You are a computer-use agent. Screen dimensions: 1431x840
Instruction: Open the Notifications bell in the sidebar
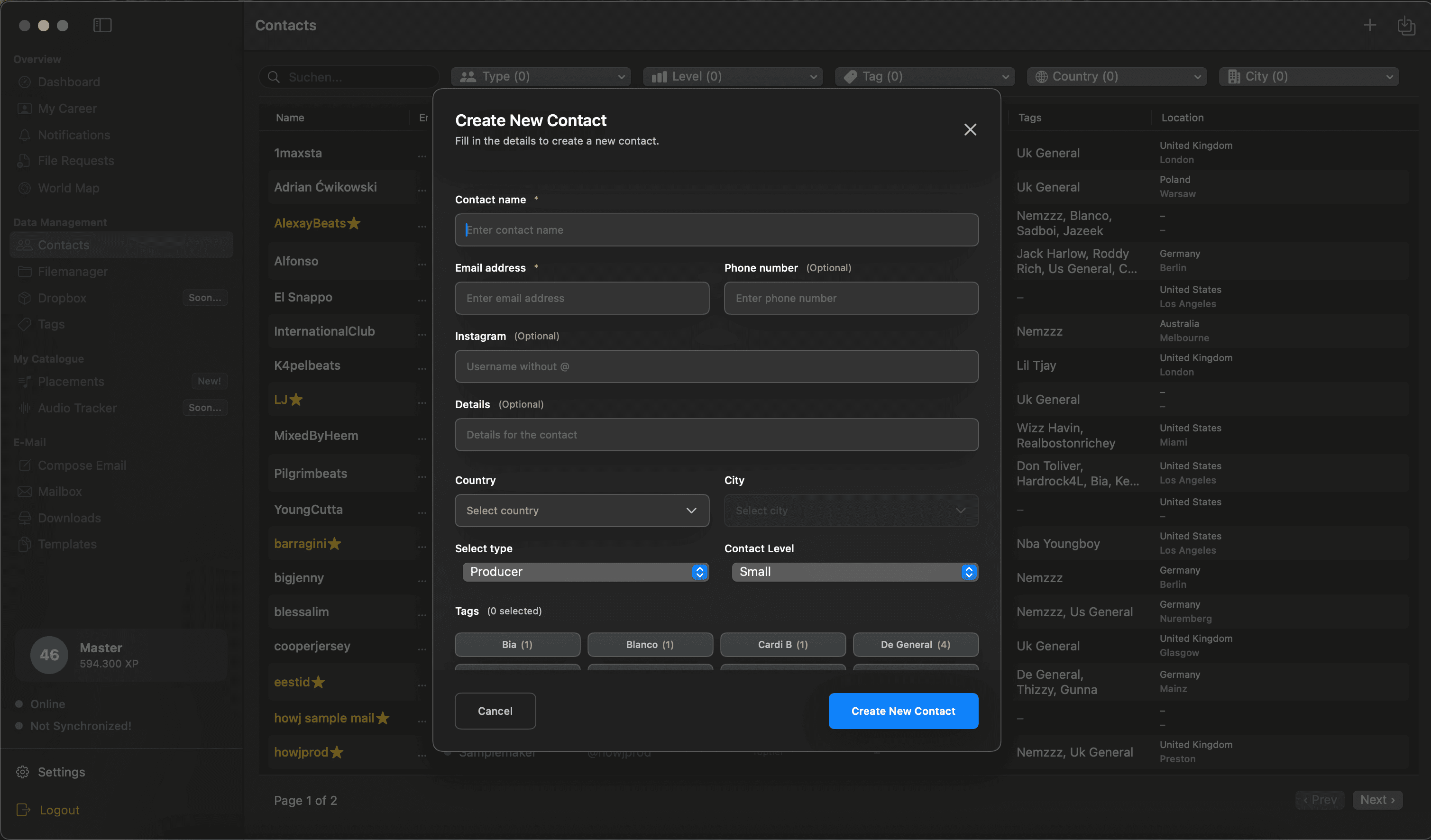[x=73, y=135]
